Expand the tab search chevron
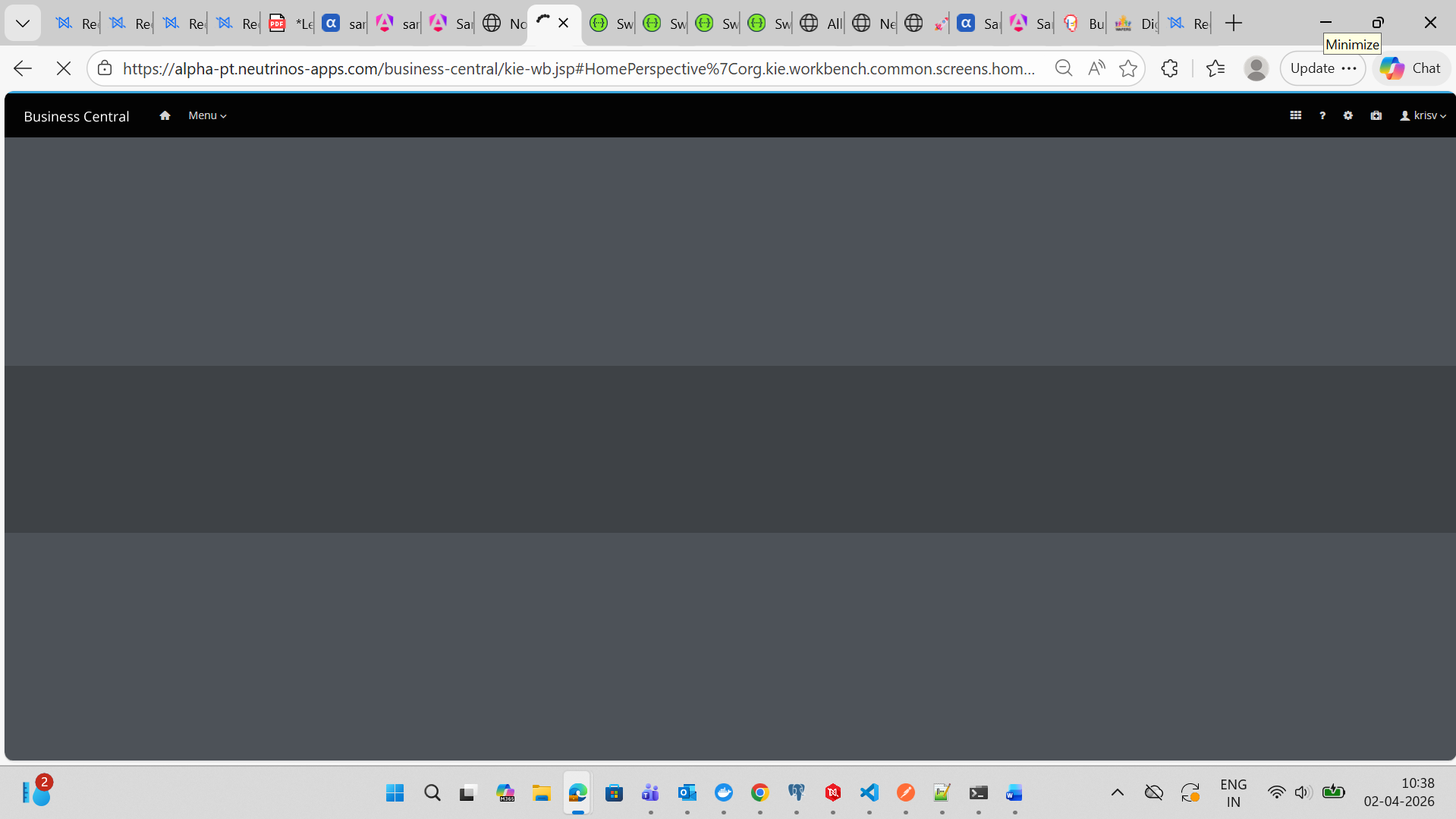 [23, 23]
